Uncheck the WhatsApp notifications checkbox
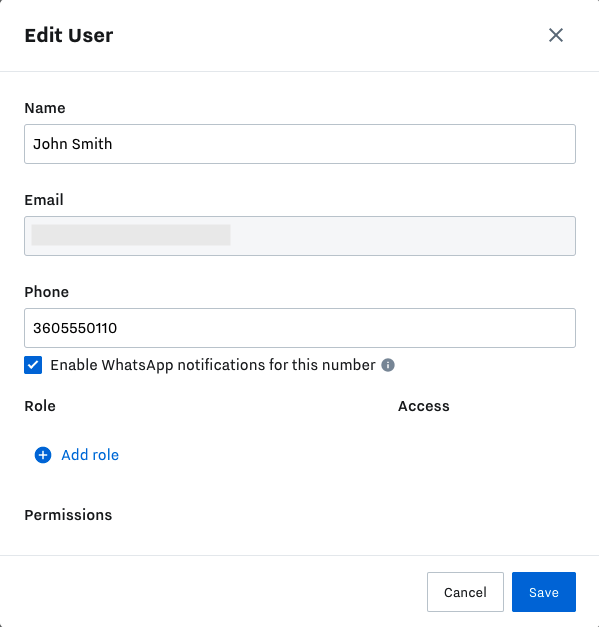 tap(33, 365)
